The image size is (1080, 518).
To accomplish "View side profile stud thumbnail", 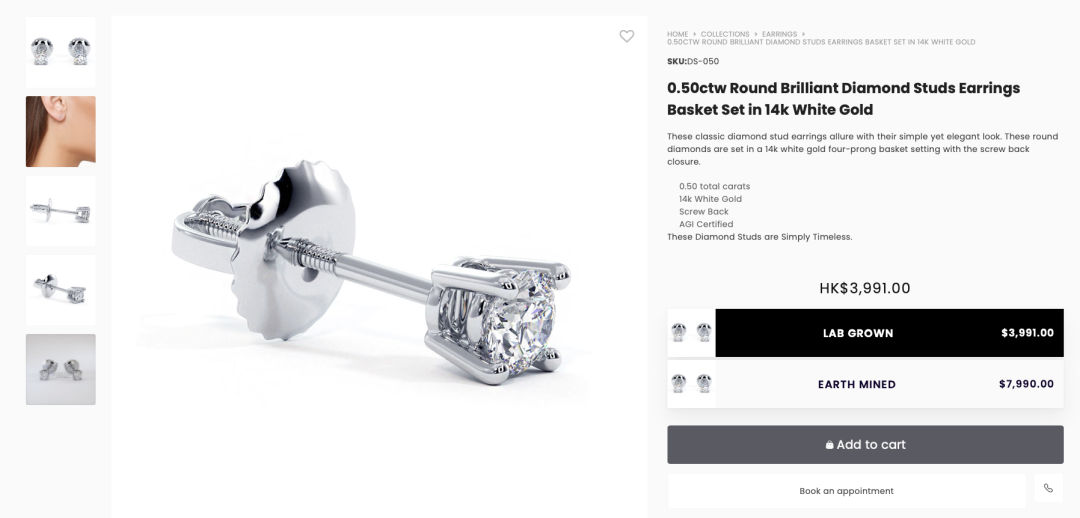I will point(61,211).
